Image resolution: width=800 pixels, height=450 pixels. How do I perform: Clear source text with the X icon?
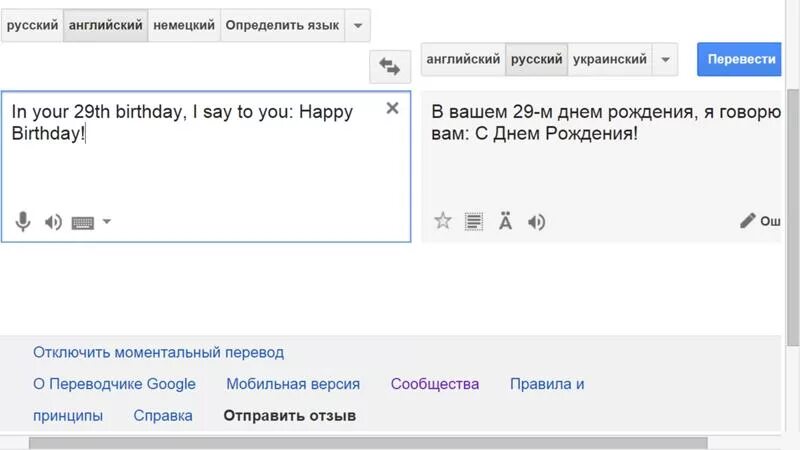coord(392,108)
